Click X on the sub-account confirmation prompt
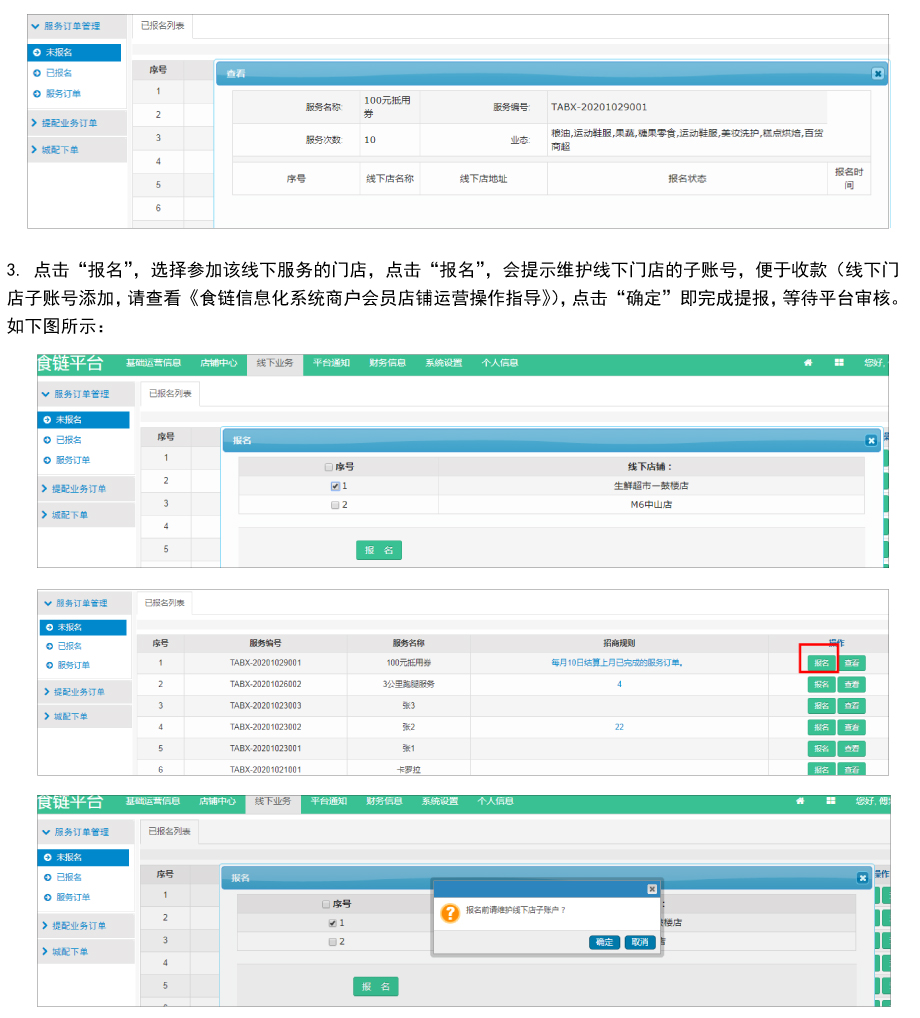The height and width of the screenshot is (1018, 920). 652,888
